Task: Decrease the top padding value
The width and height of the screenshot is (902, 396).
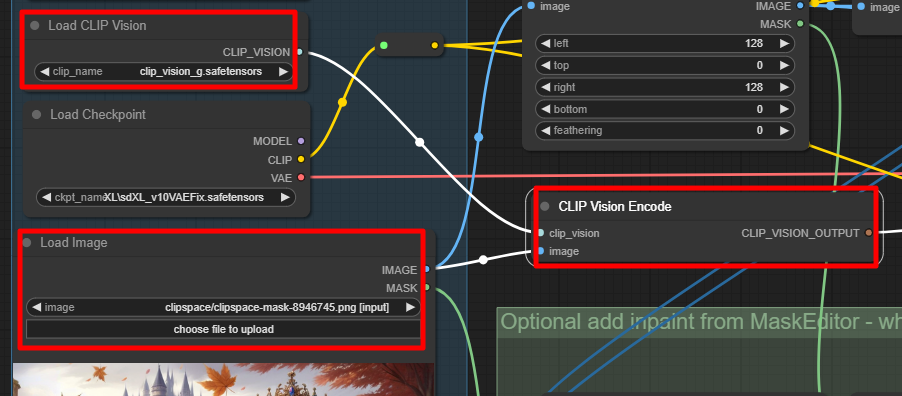Action: tap(545, 65)
